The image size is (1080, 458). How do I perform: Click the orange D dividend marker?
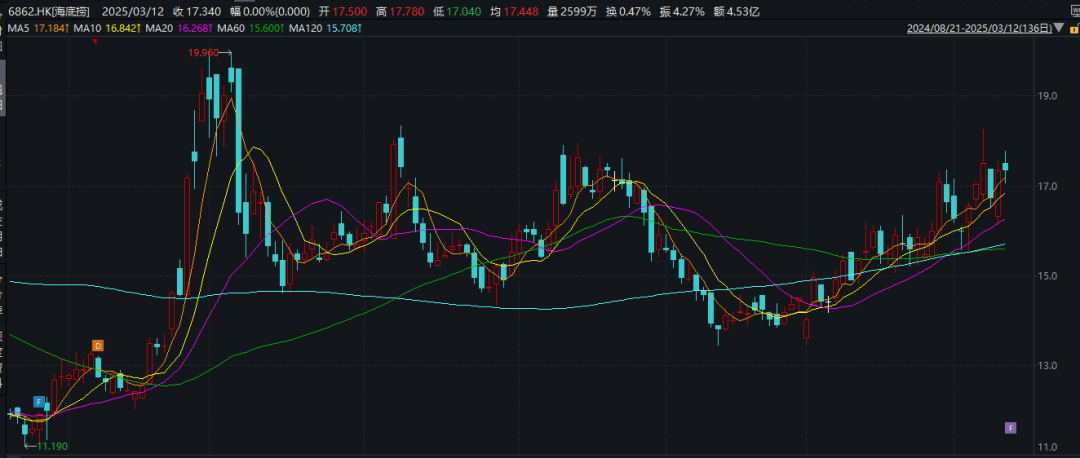click(x=97, y=346)
